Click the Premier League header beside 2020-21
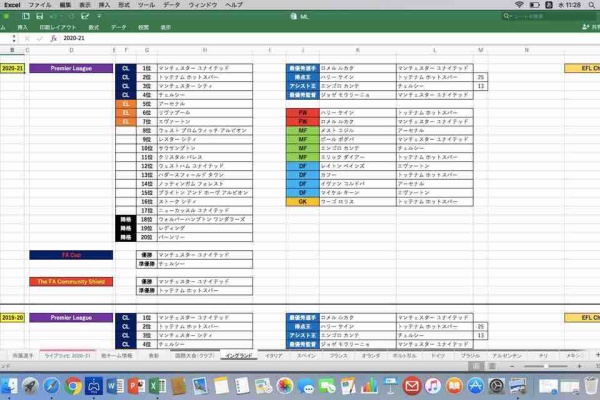This screenshot has width=600, height=400. pos(71,68)
